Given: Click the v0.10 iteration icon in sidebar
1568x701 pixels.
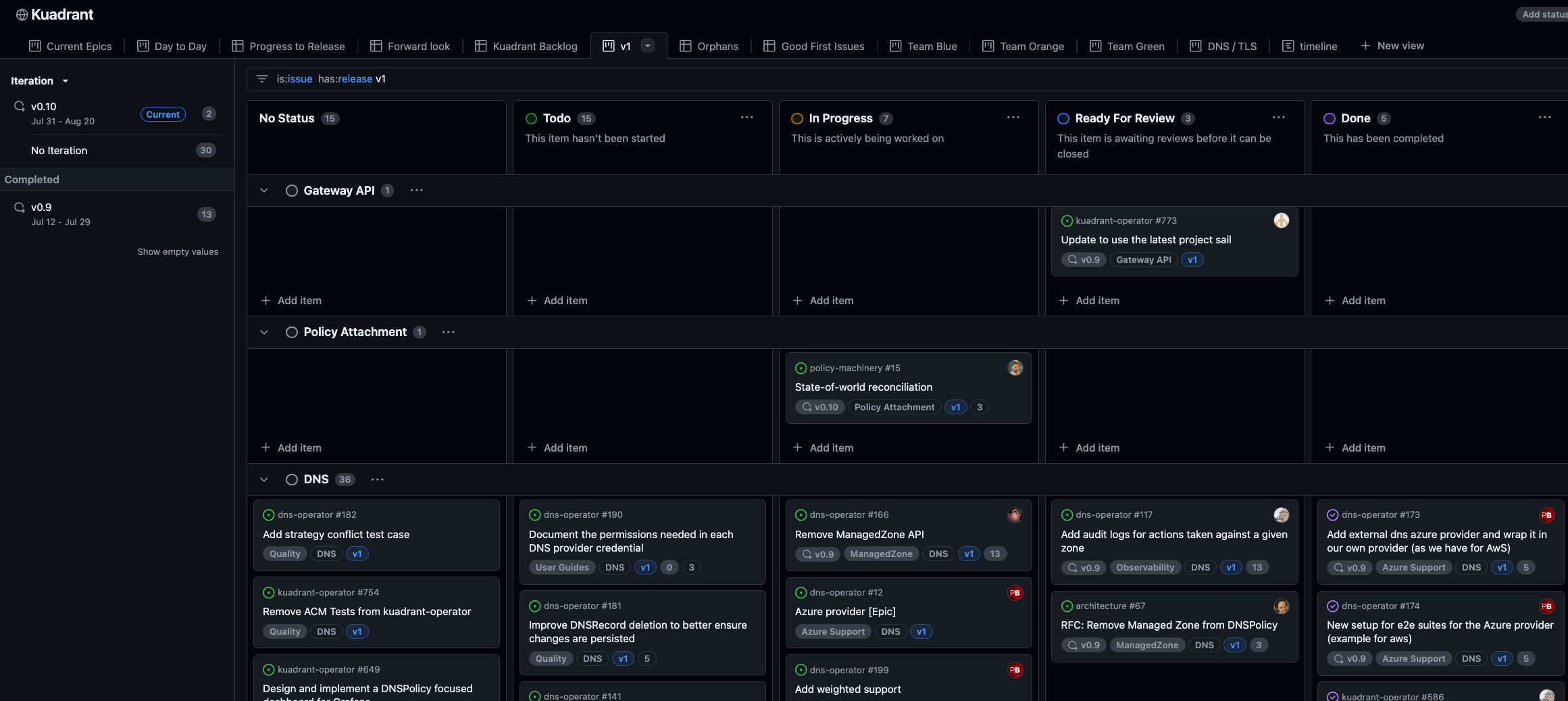Looking at the screenshot, I should [20, 107].
